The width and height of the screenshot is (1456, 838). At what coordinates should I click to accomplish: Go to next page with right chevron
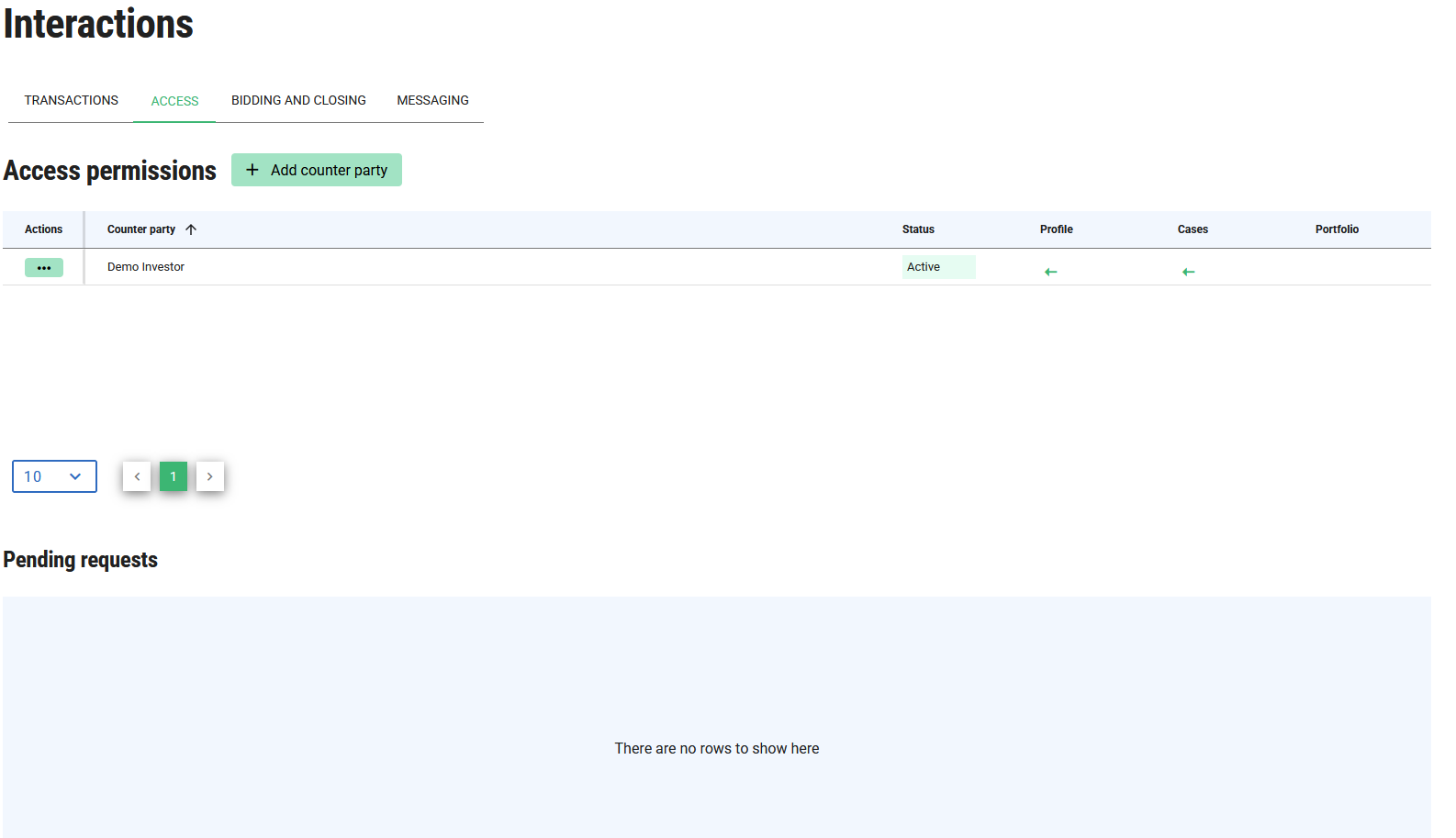pos(210,476)
